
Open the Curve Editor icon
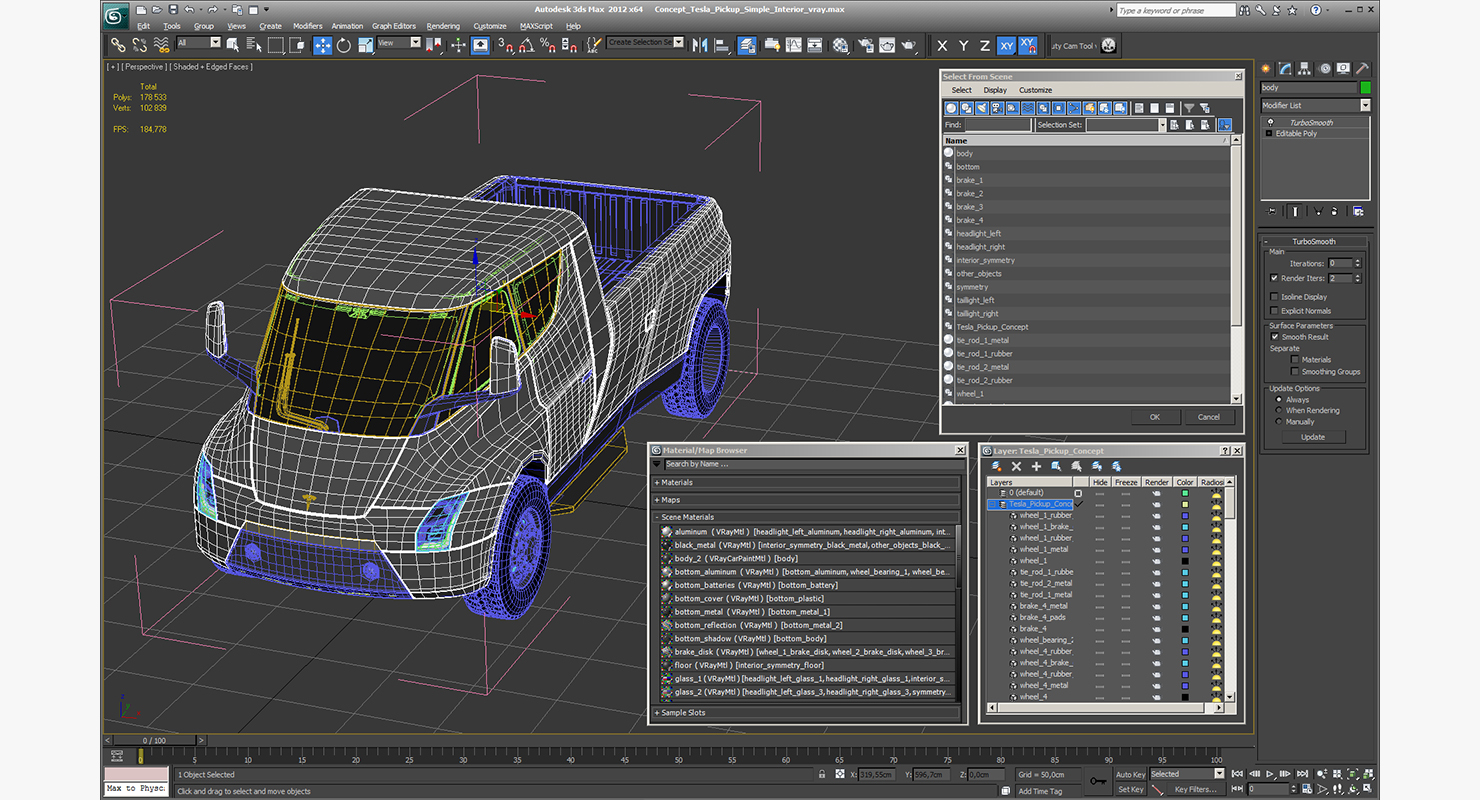coord(793,45)
